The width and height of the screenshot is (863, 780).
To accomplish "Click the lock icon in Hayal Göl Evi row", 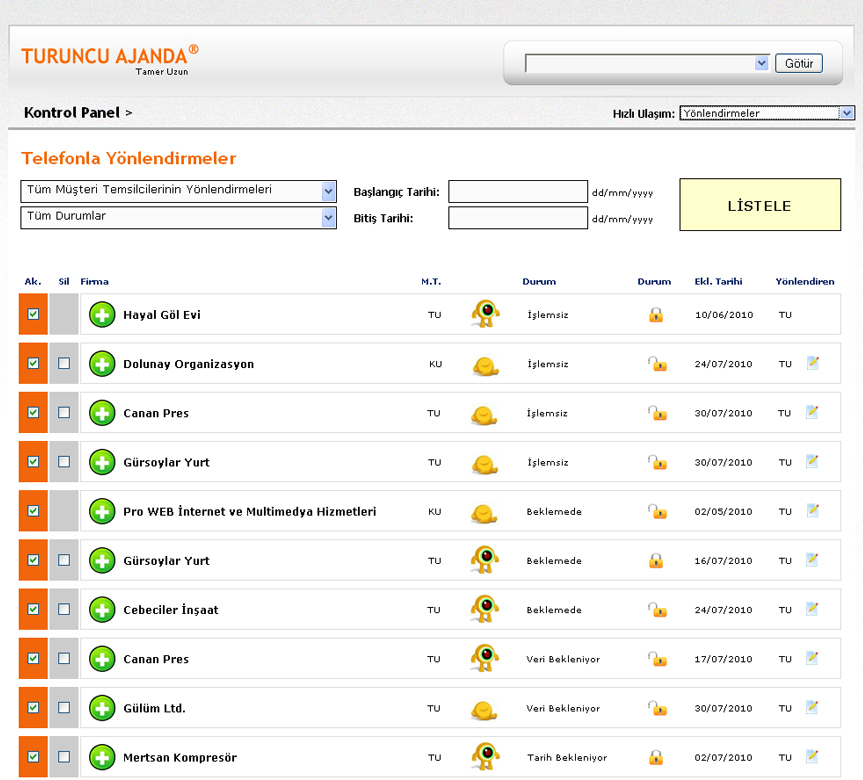I will pos(656,315).
